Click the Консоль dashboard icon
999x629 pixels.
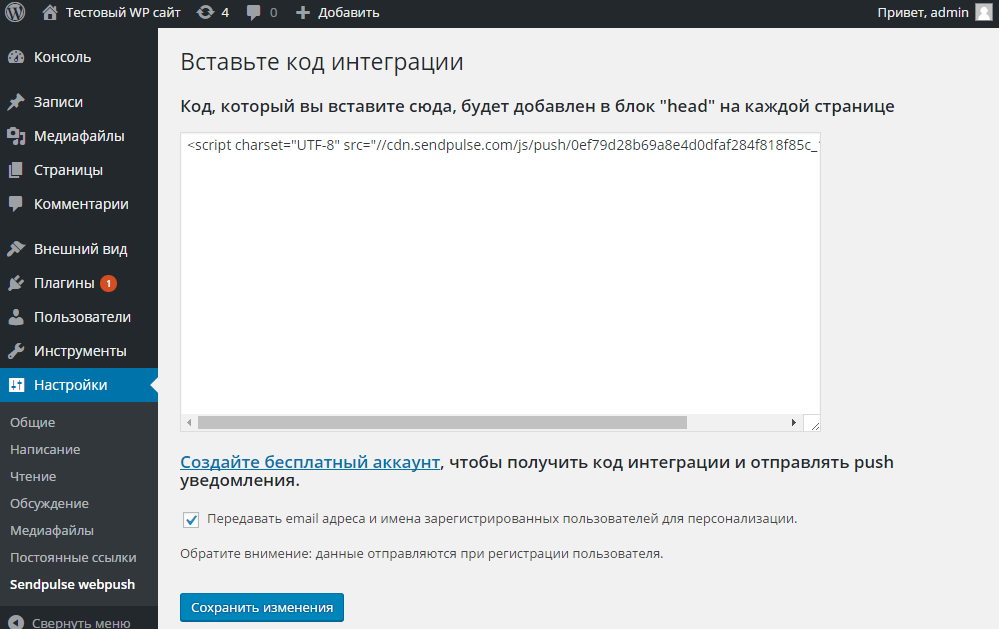tap(16, 57)
